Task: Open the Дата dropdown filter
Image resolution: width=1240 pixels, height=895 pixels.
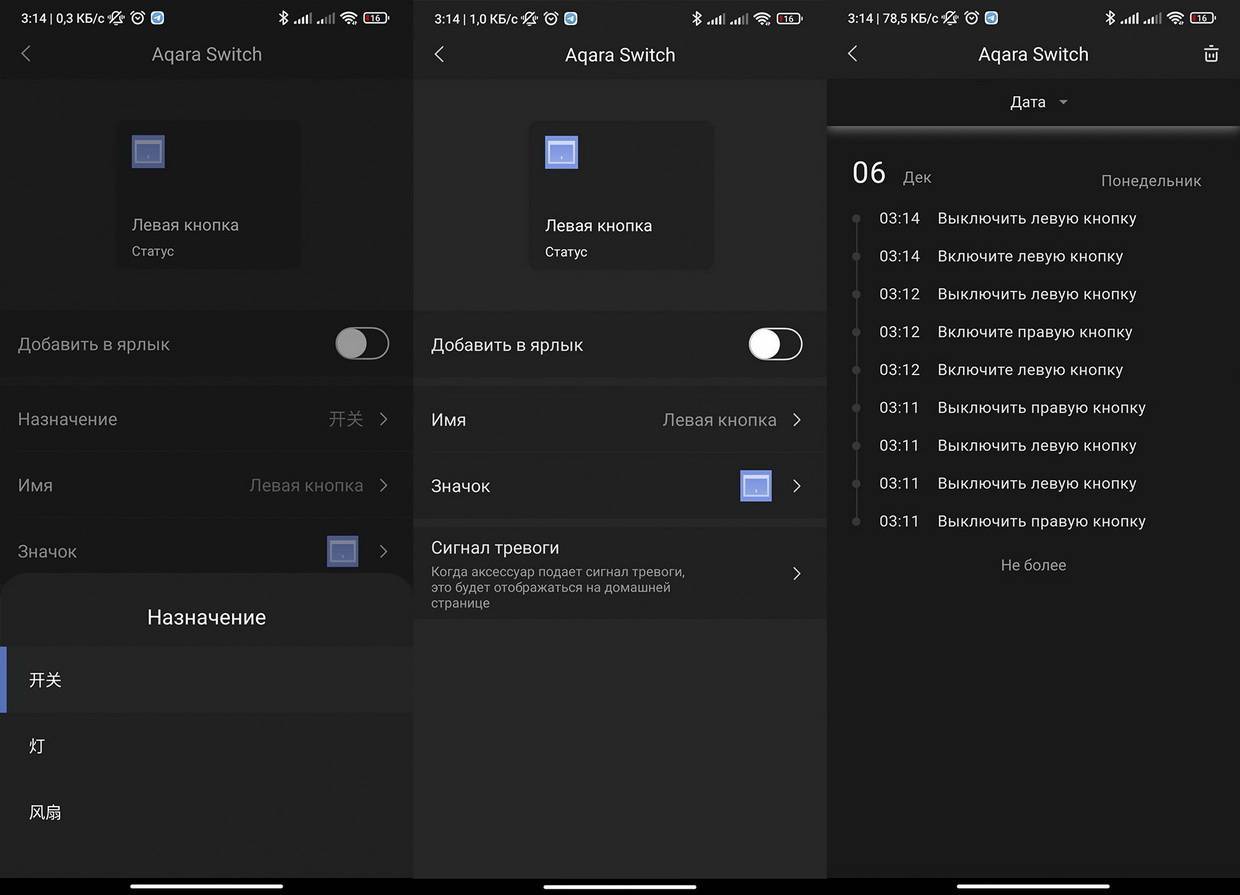Action: (x=1038, y=102)
